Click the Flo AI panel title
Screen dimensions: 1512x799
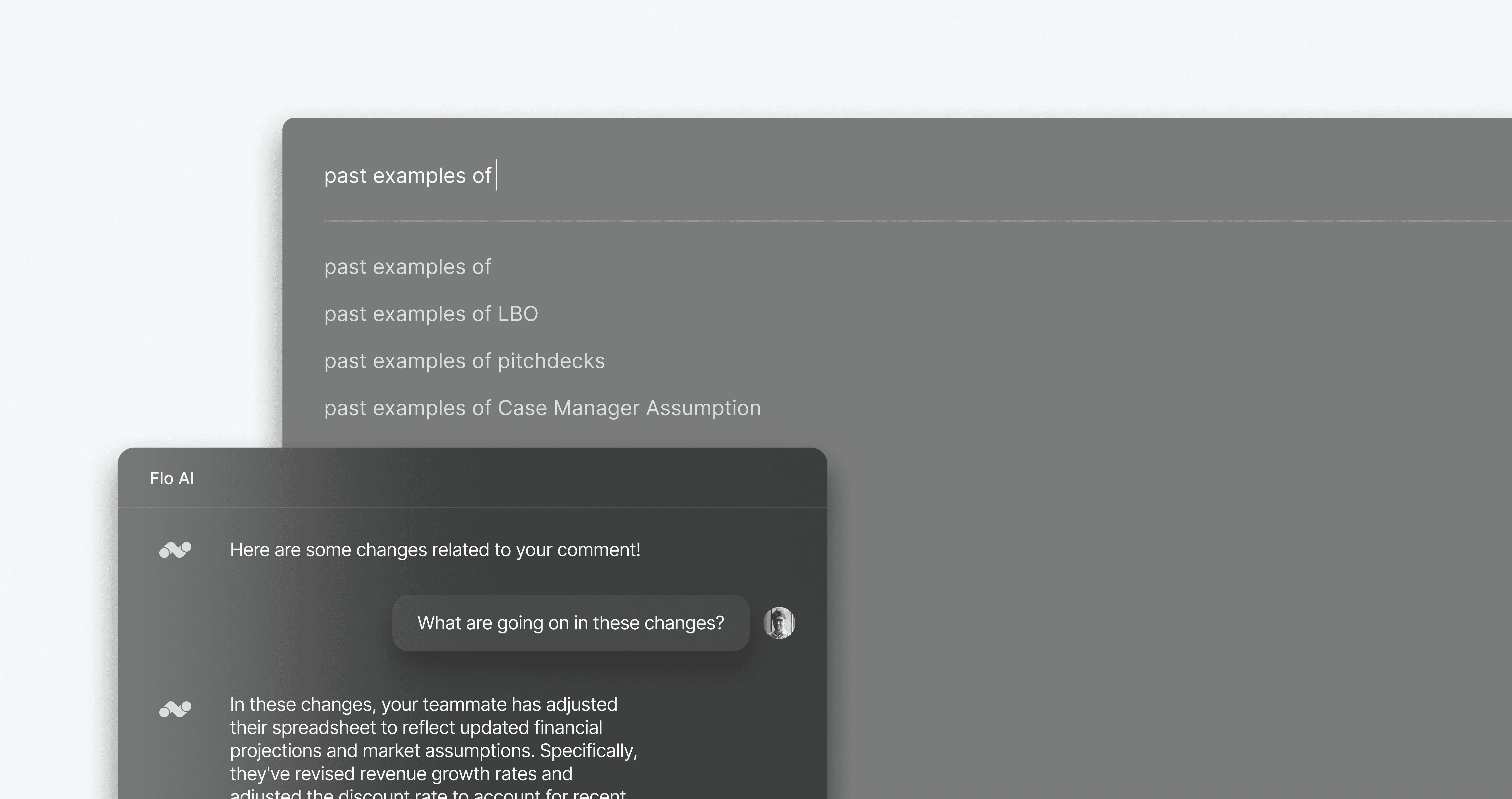tap(172, 478)
